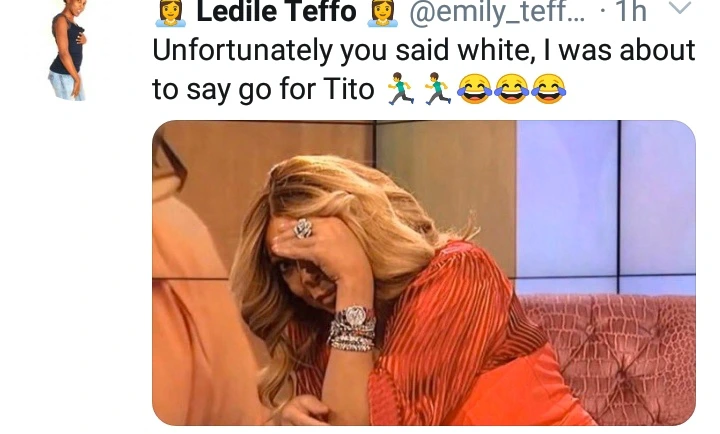Click the princess emoji after Teffo

click(382, 13)
